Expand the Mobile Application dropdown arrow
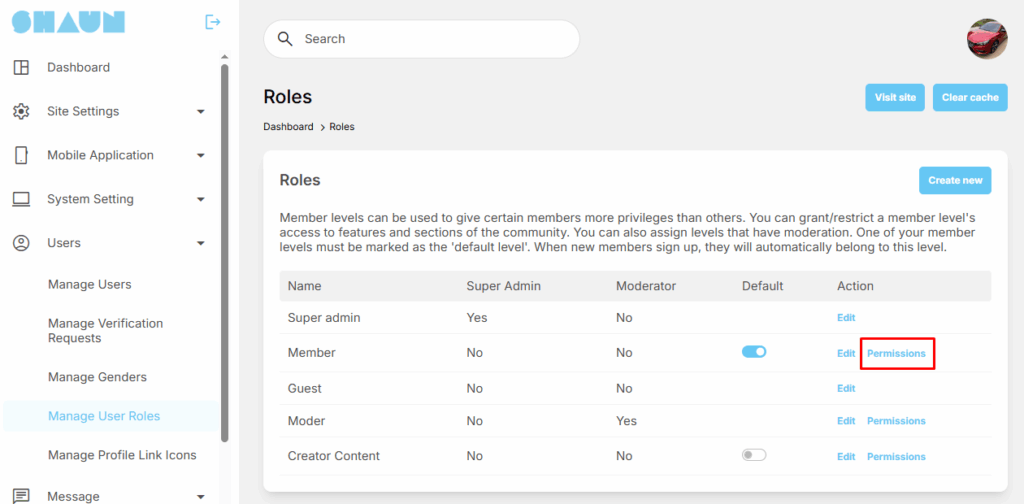This screenshot has height=504, width=1024. [x=201, y=156]
